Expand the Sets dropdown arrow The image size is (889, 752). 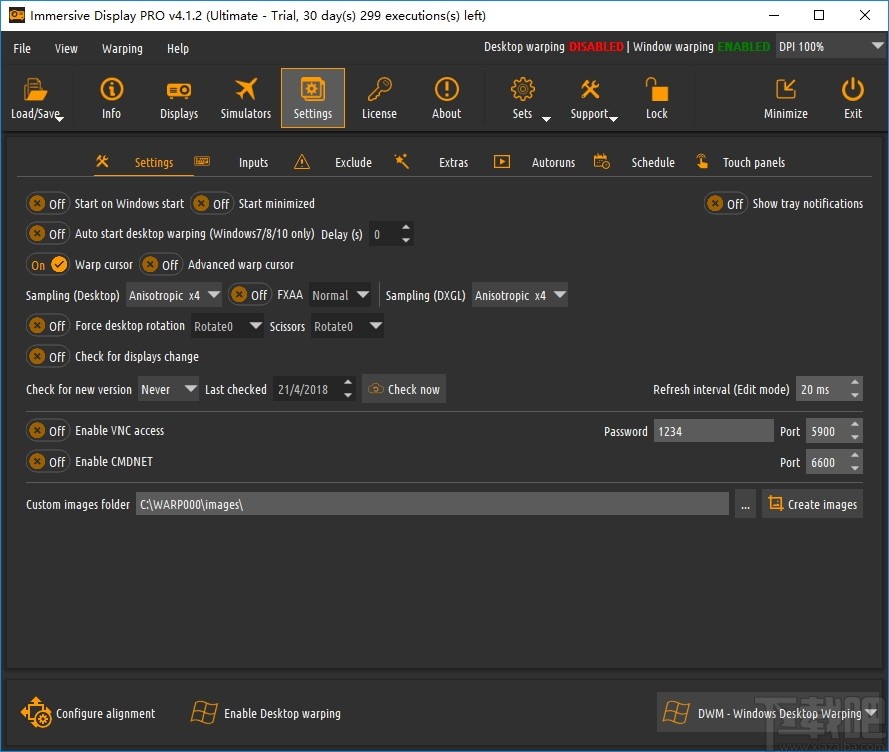click(547, 119)
